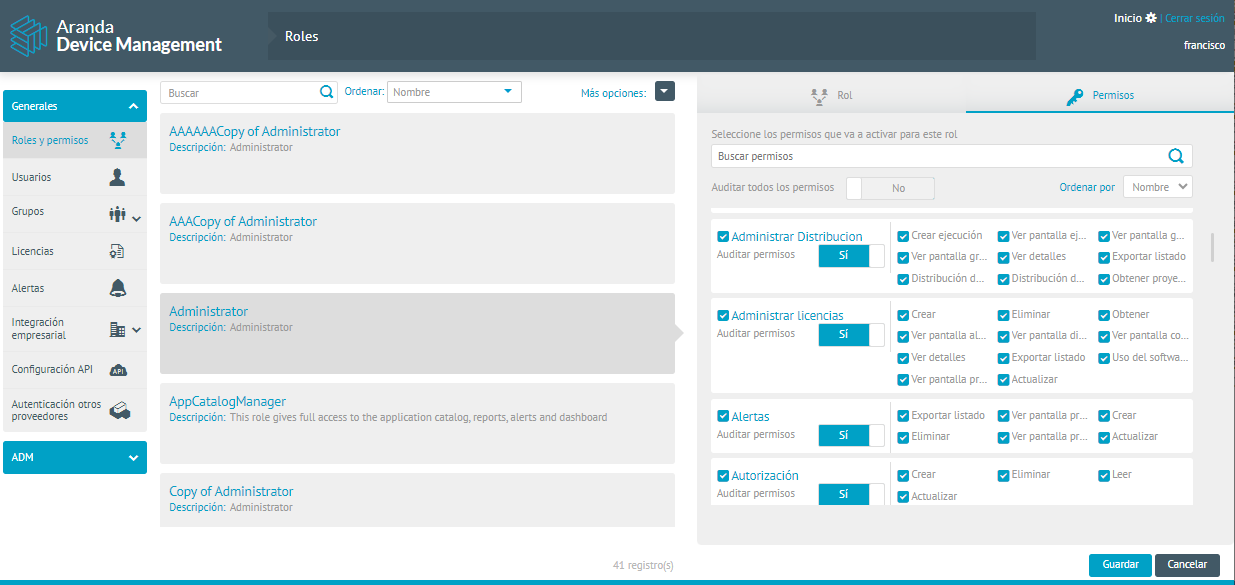
Task: Toggle Auditar permisos for Autorización
Action: pos(851,494)
